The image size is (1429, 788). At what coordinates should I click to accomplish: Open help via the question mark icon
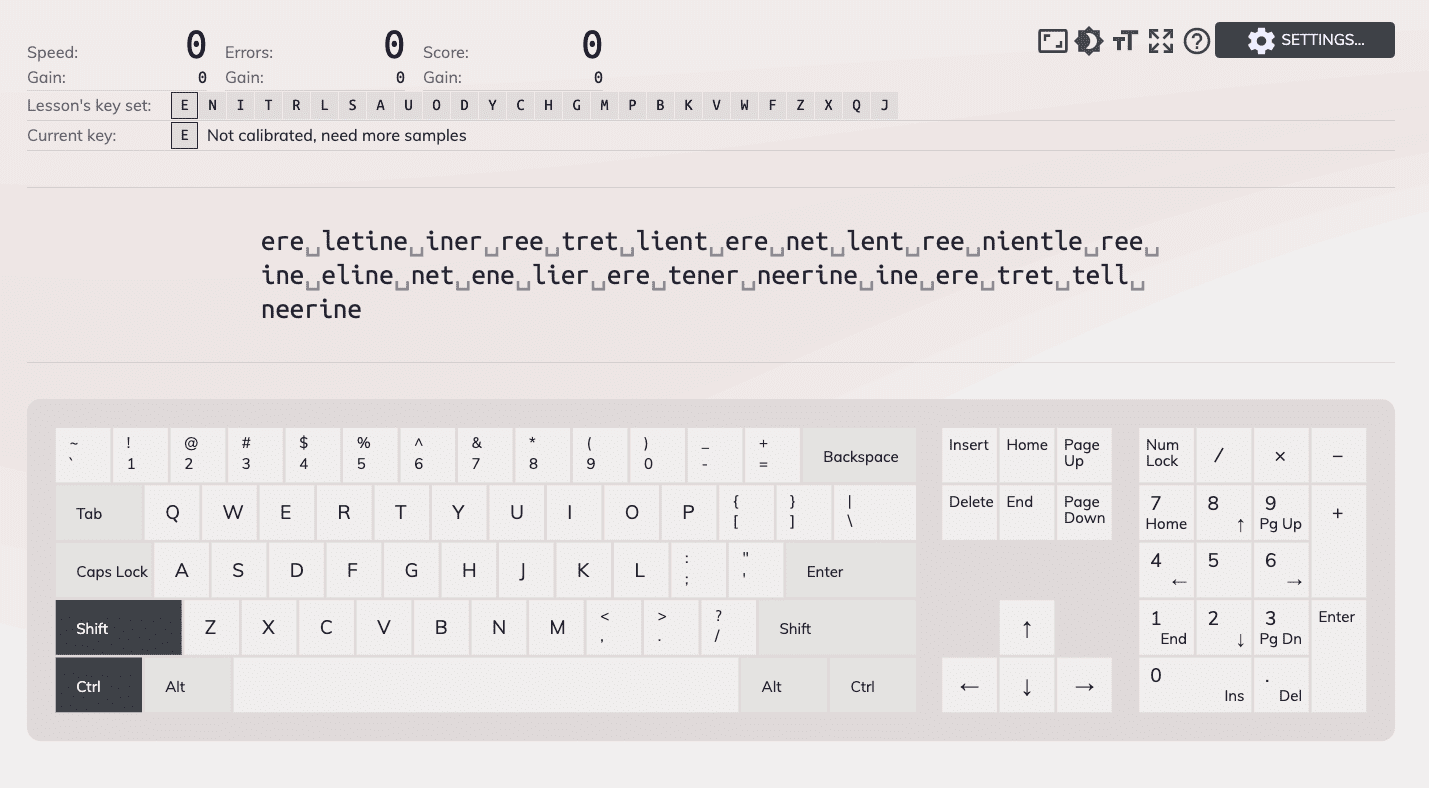click(1196, 41)
